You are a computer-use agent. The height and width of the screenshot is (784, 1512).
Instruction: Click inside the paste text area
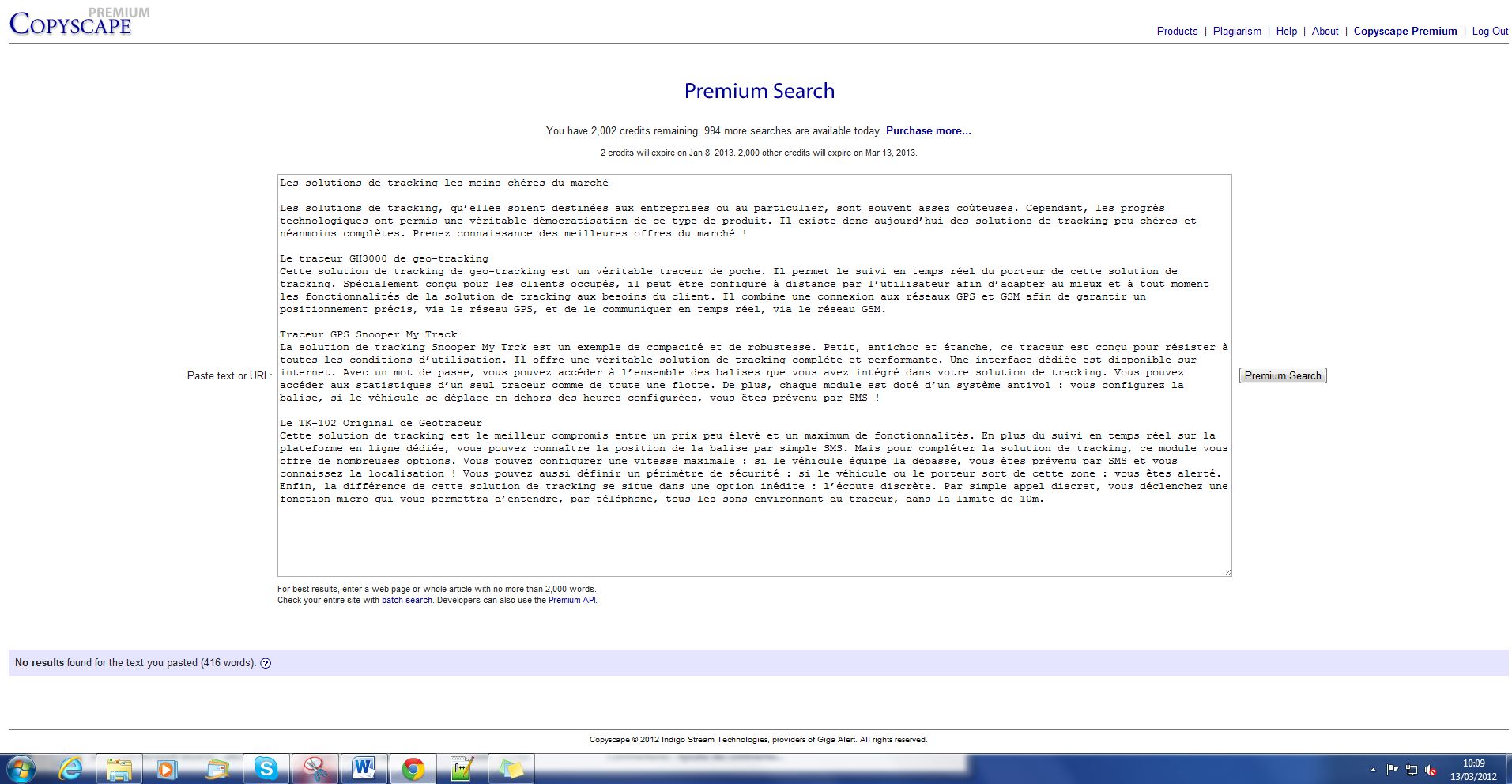(754, 537)
